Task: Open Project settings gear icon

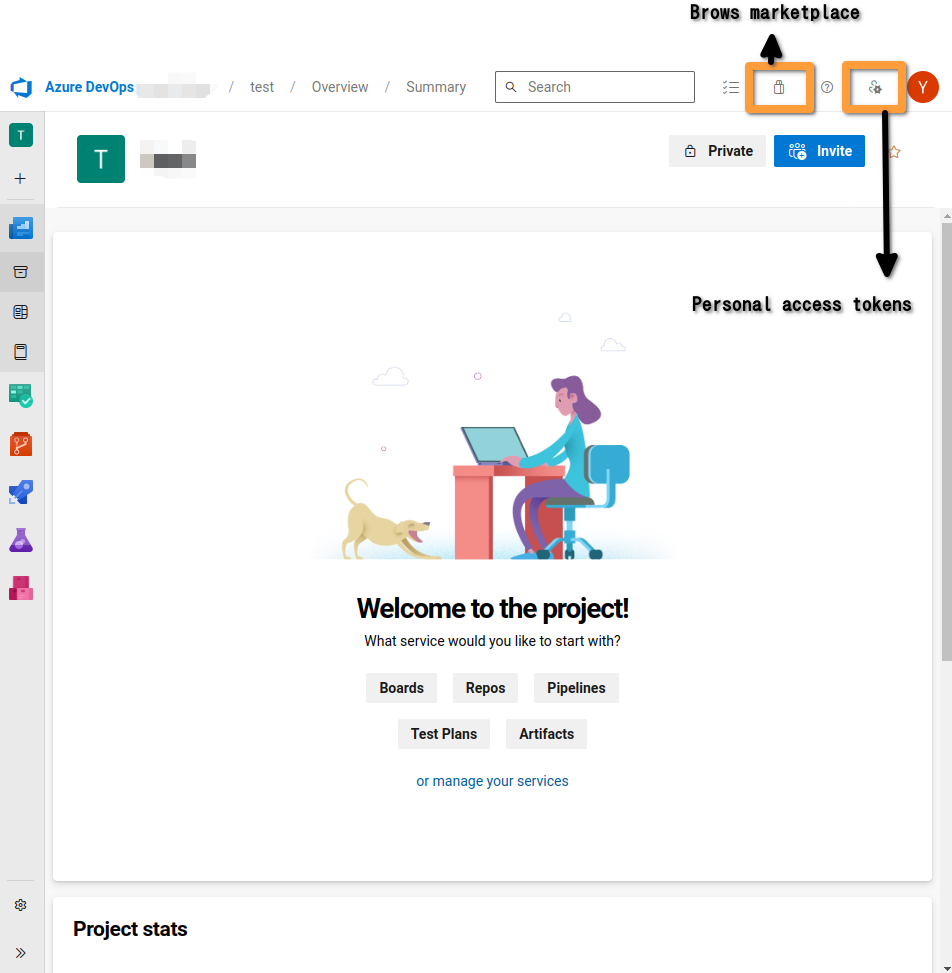Action: pos(20,905)
